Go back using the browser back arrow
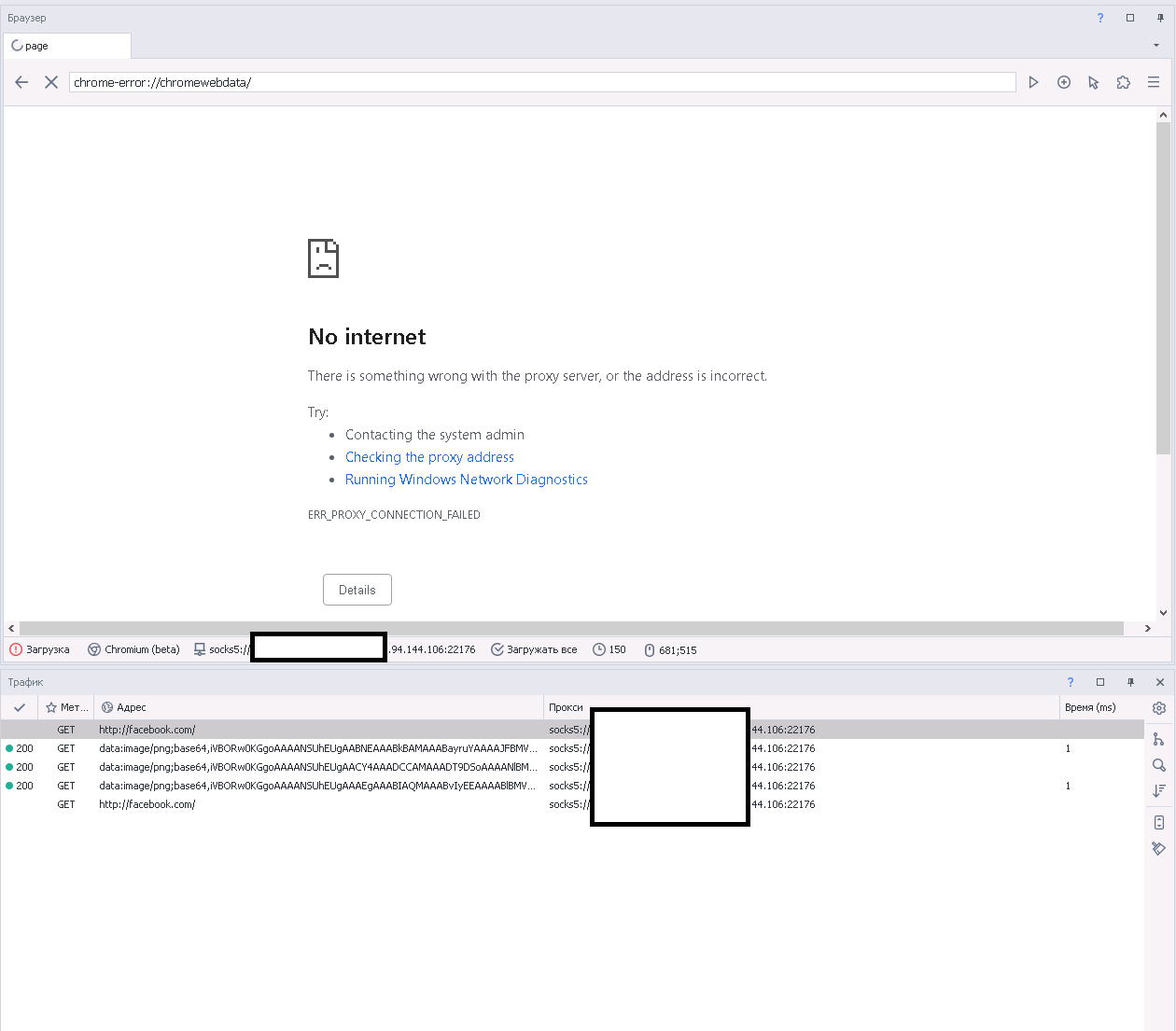The width and height of the screenshot is (1176, 1031). [21, 82]
